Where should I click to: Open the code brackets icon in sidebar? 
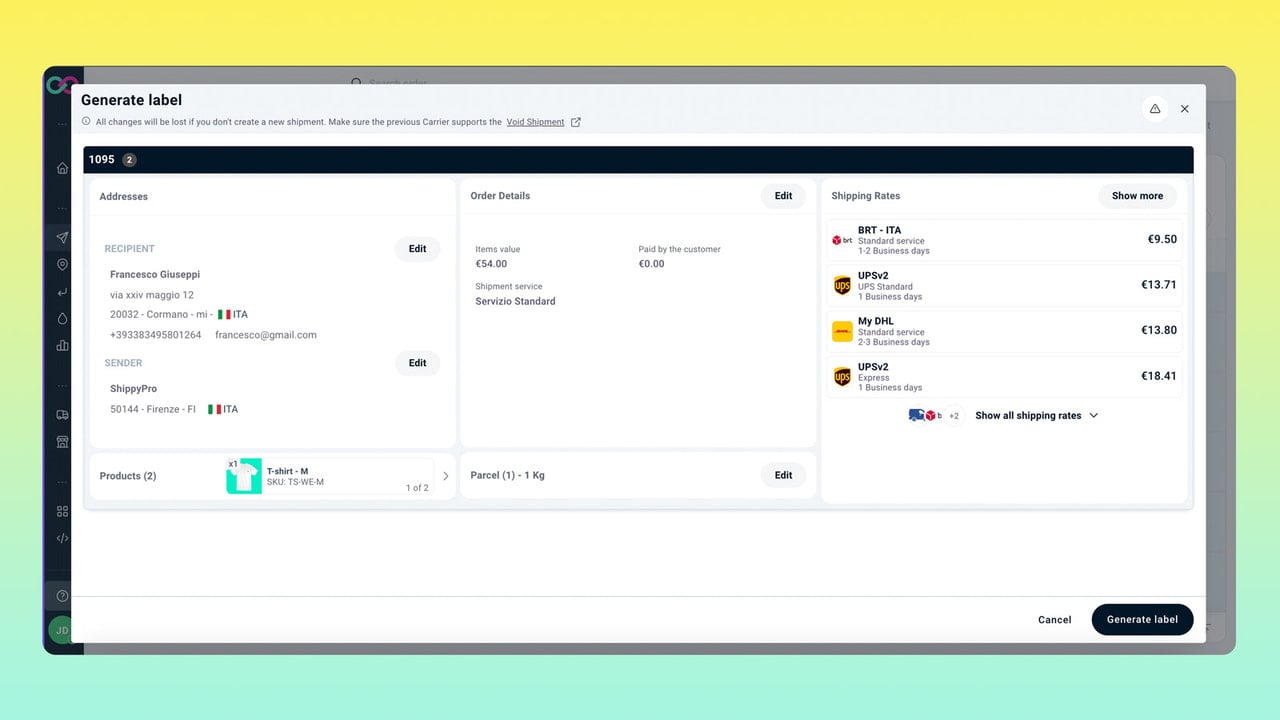pos(62,538)
